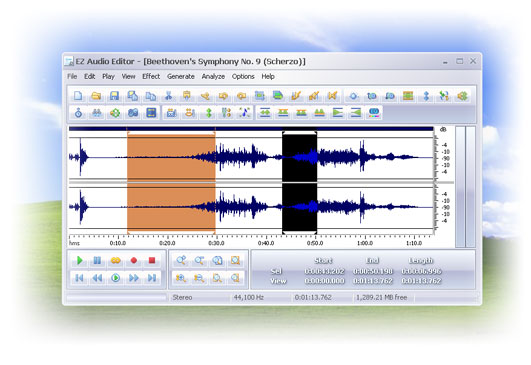531x365 pixels.
Task: Click the Cut scissors toolbar icon
Action: (x=168, y=96)
